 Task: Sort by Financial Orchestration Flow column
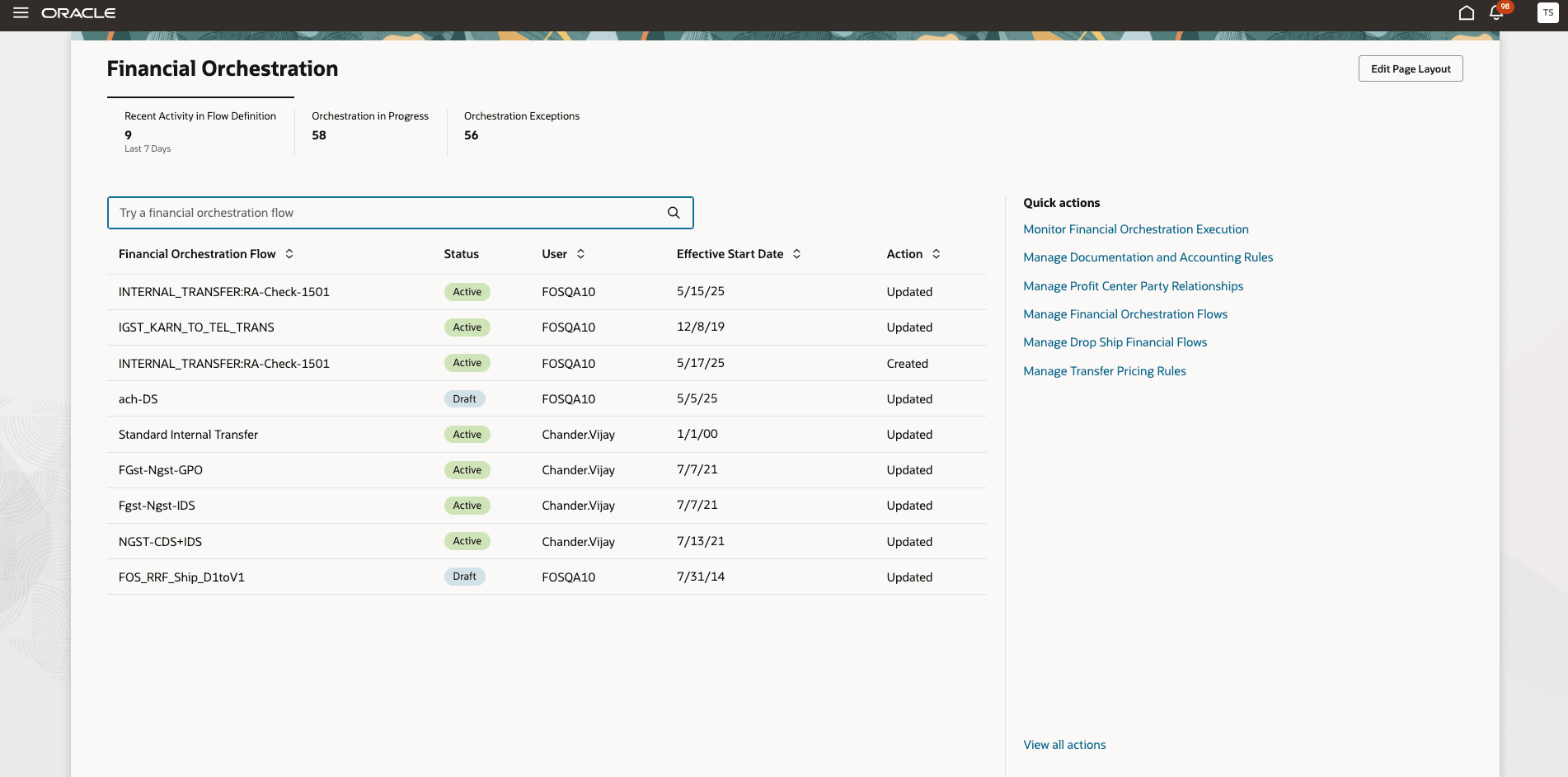pos(289,254)
